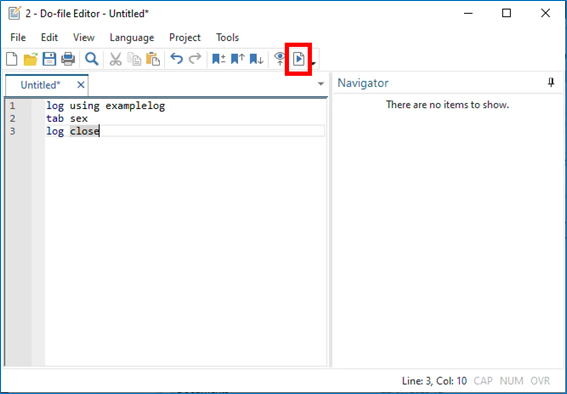The height and width of the screenshot is (394, 567).
Task: Click line number 1 in gutter
Action: pyautogui.click(x=12, y=106)
